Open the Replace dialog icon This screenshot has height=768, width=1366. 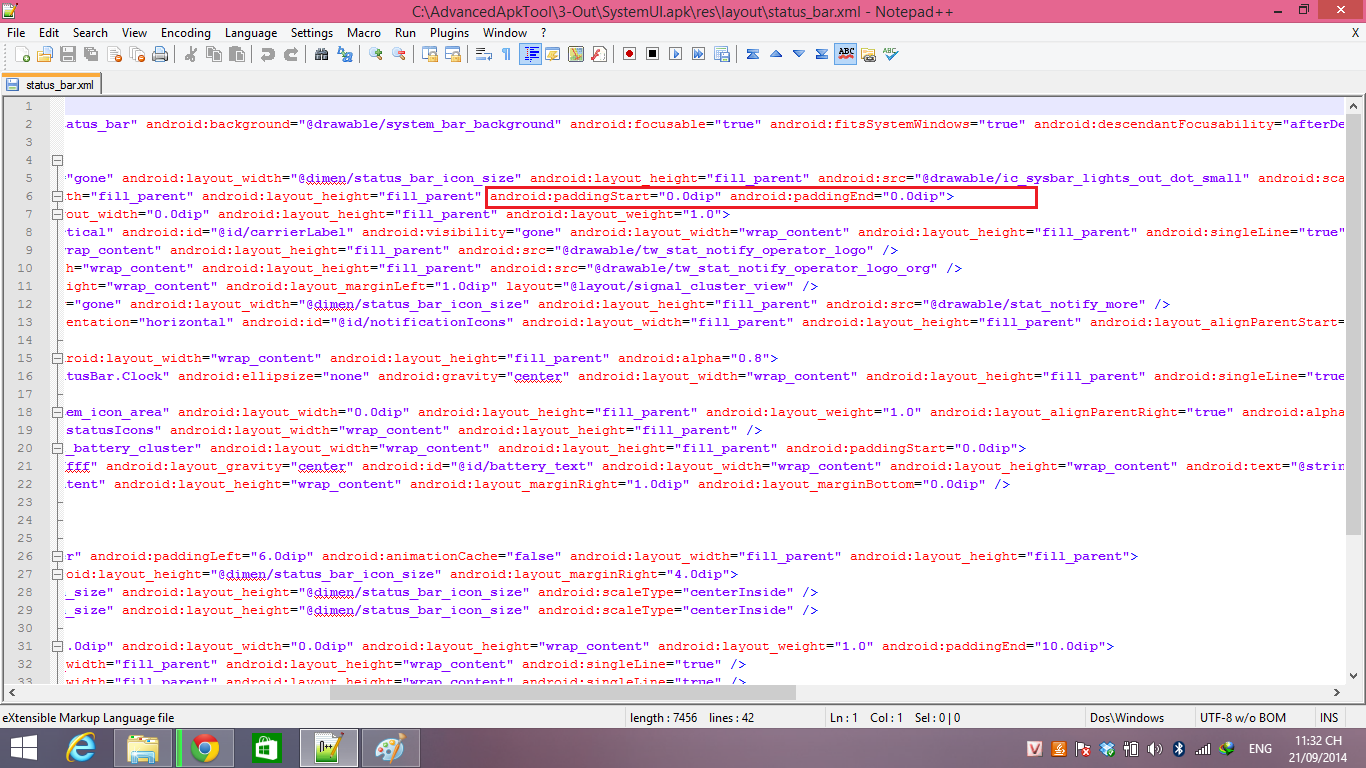tap(345, 54)
